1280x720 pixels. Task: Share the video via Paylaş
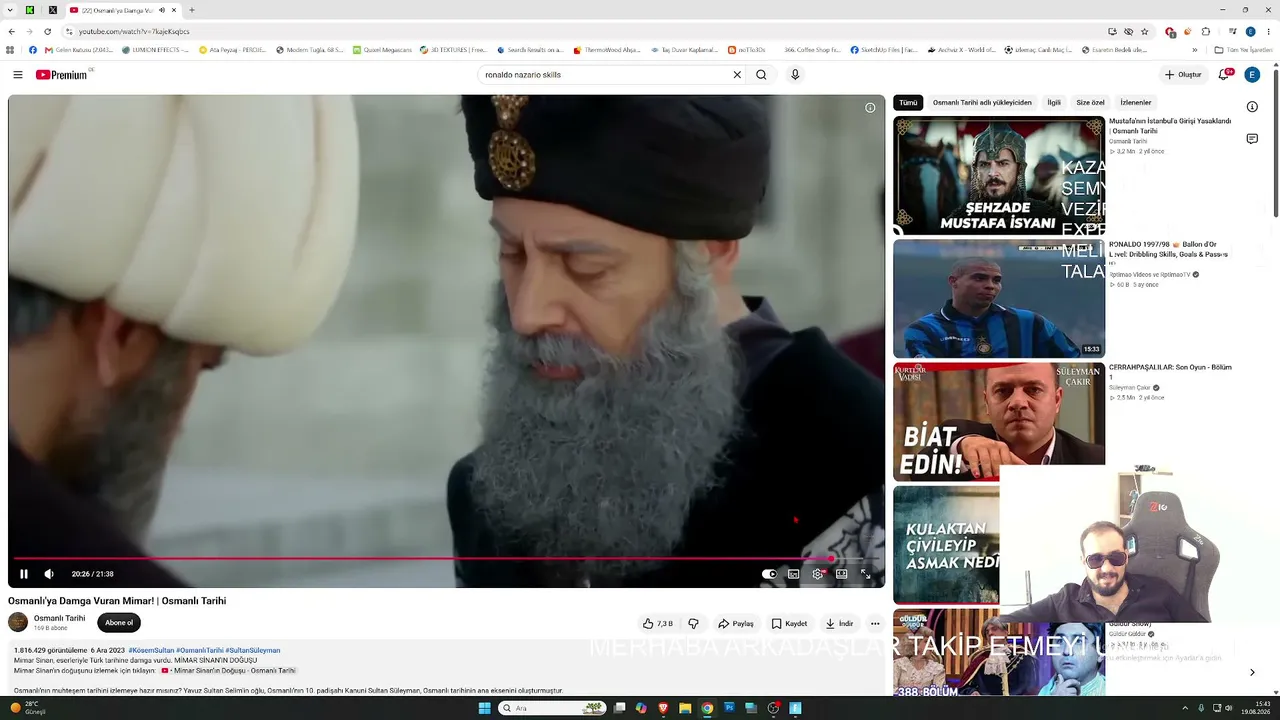736,624
